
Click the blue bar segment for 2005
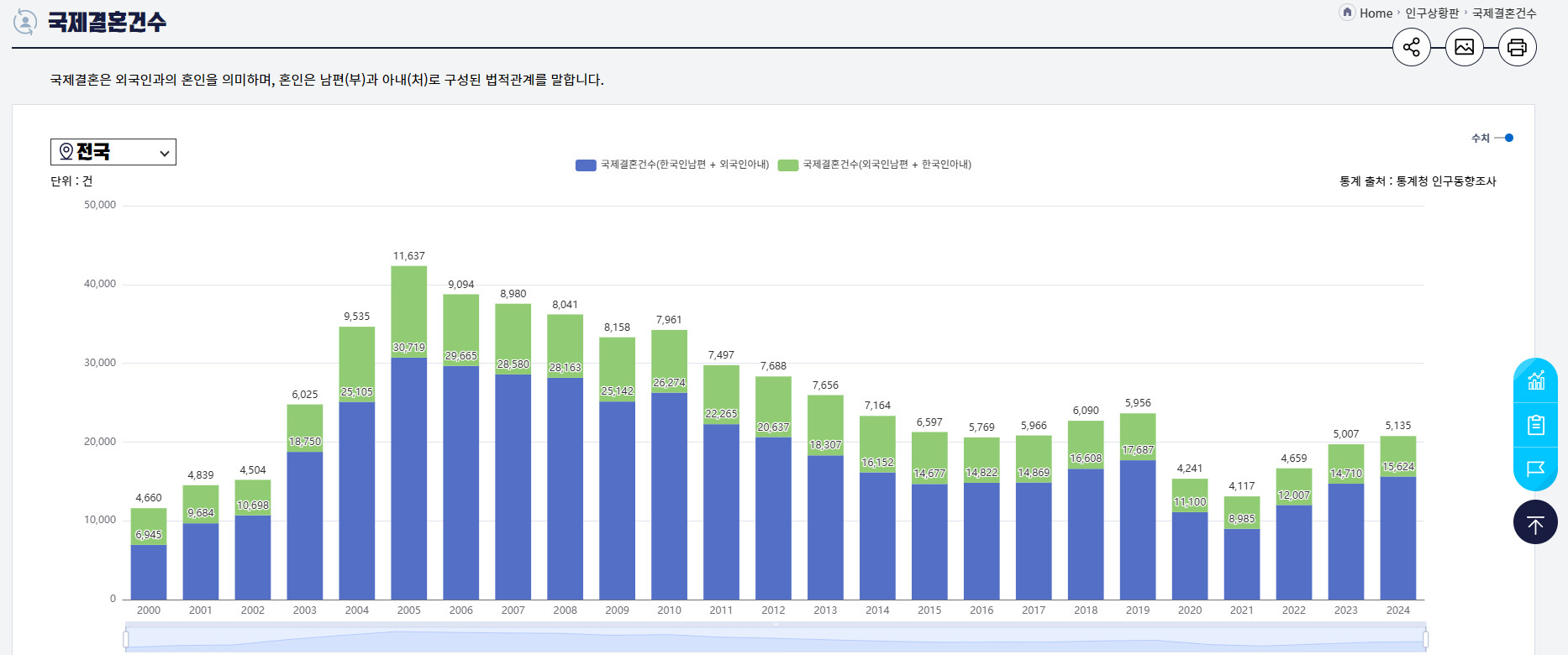(409, 479)
